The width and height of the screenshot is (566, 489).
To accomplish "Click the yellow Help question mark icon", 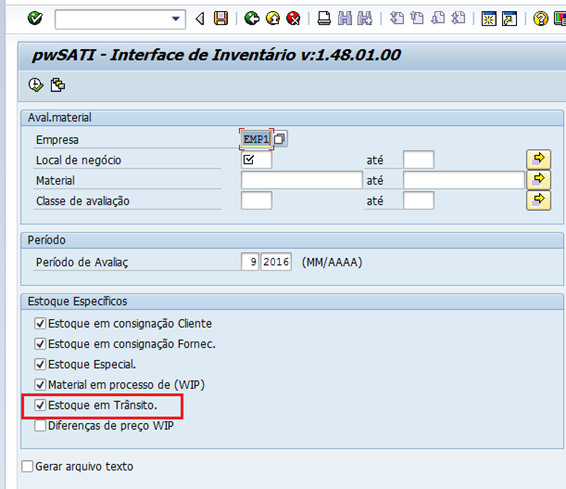I will click(x=540, y=18).
